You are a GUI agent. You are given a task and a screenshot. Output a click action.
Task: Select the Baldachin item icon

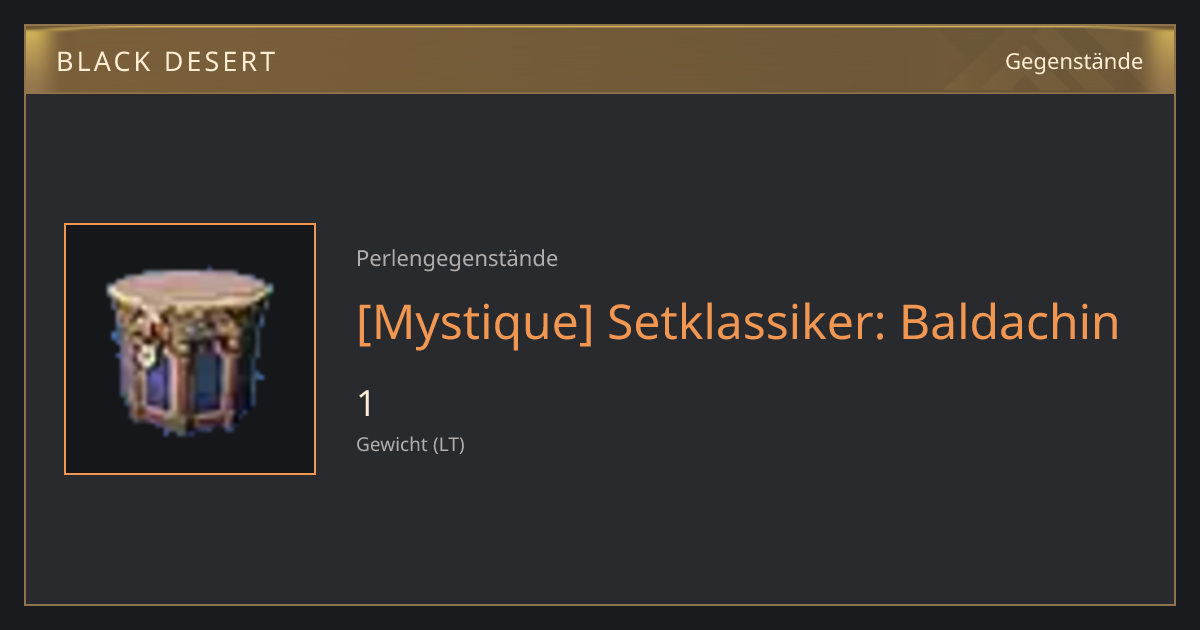click(x=190, y=349)
